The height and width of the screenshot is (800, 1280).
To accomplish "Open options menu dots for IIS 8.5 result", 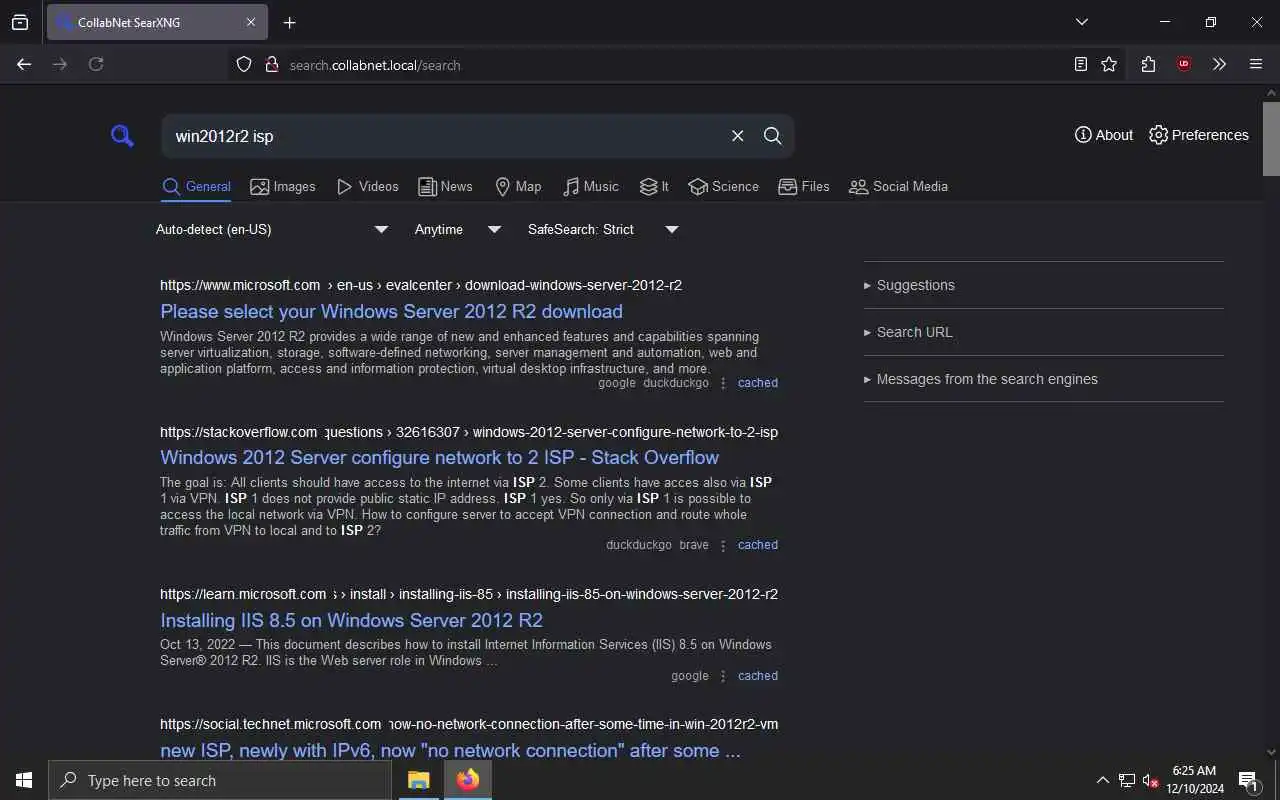I will pyautogui.click(x=723, y=676).
